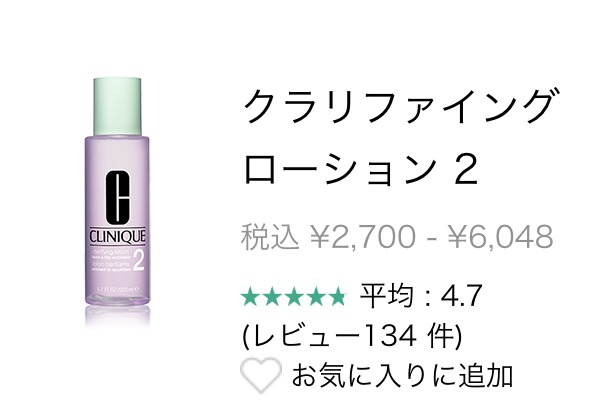Click the mint green bottle cap
This screenshot has height=412, width=614.
[117, 107]
